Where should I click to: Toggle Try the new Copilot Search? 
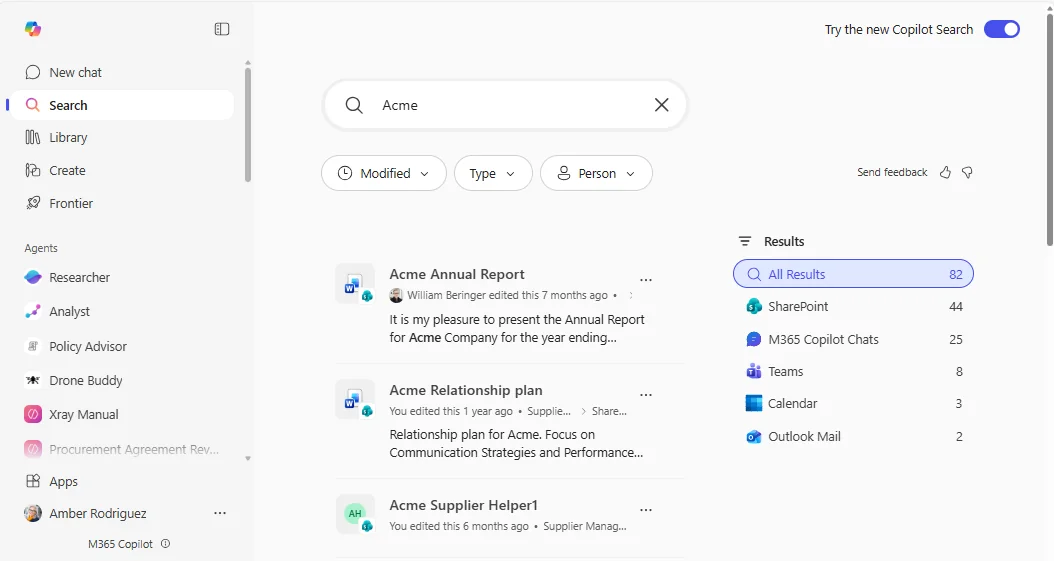(x=1002, y=29)
